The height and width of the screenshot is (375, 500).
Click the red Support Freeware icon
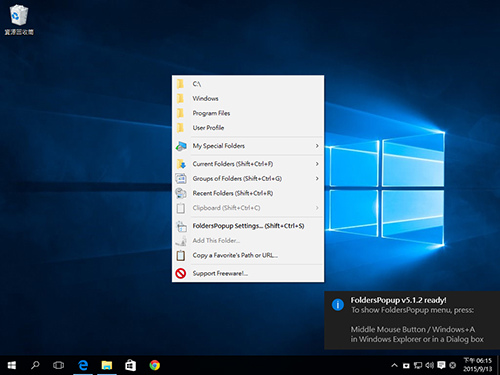pos(181,273)
